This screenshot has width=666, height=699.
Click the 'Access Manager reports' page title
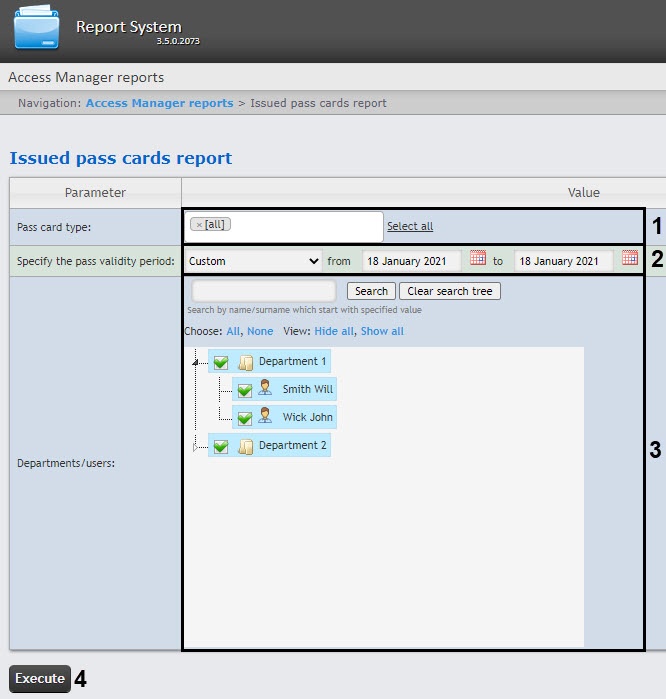[86, 78]
